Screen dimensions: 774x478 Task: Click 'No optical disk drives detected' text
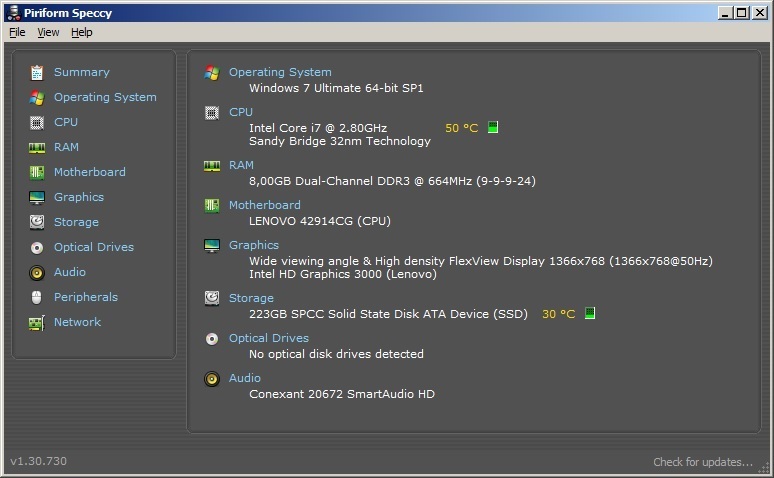[x=336, y=354]
